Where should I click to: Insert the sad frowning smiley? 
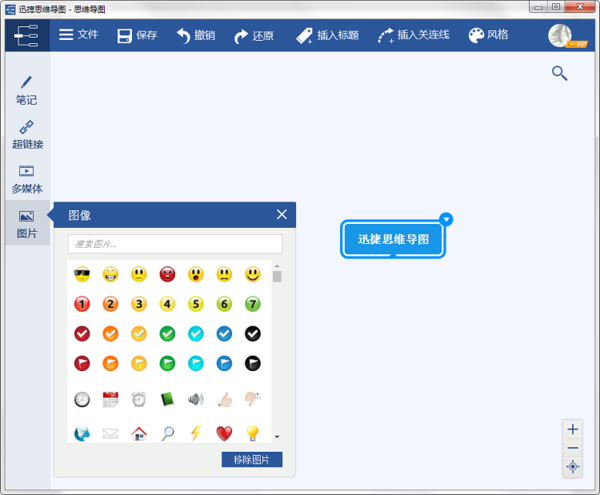[224, 274]
